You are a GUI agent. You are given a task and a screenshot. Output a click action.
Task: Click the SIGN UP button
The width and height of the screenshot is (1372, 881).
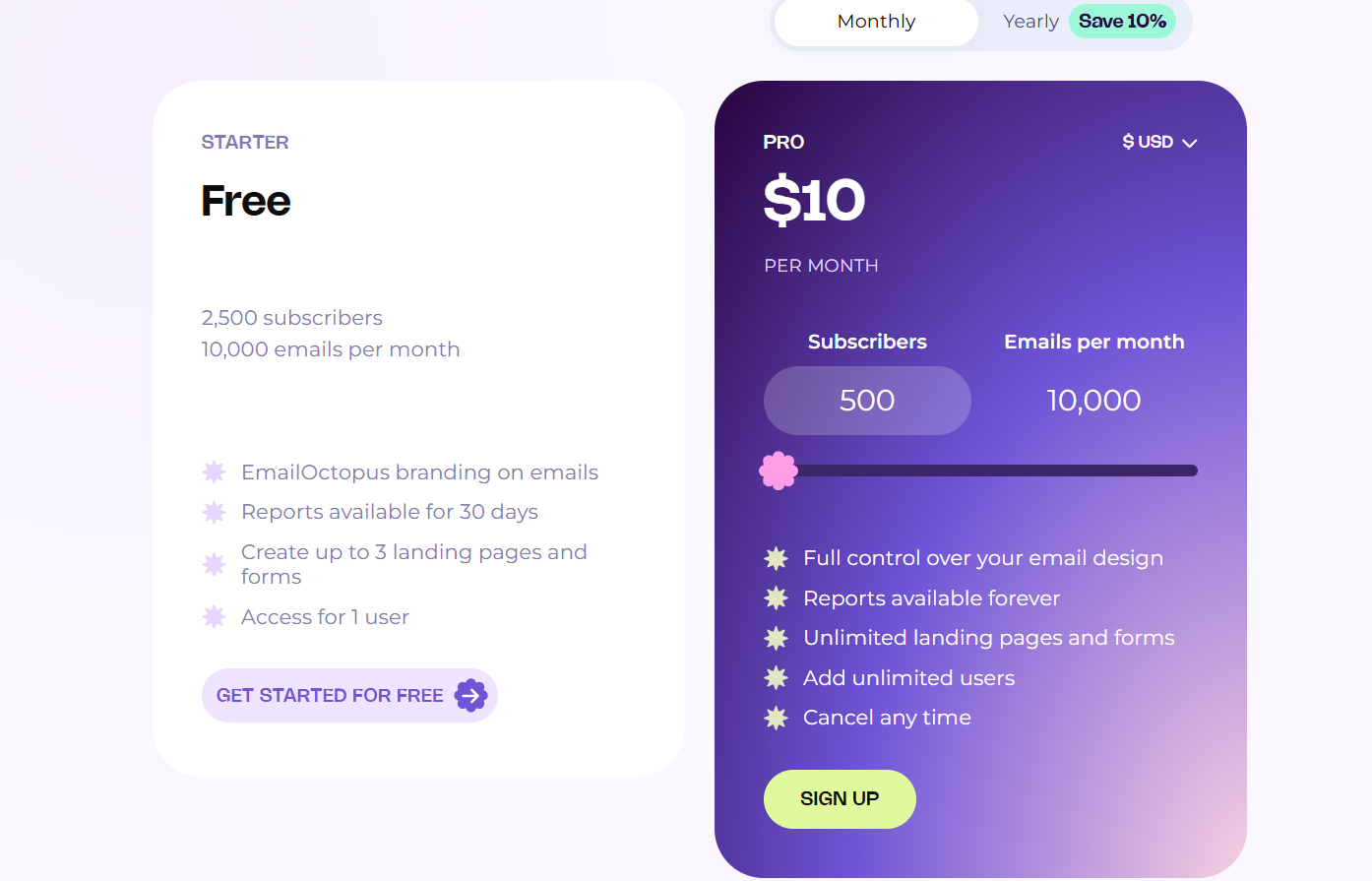(840, 798)
